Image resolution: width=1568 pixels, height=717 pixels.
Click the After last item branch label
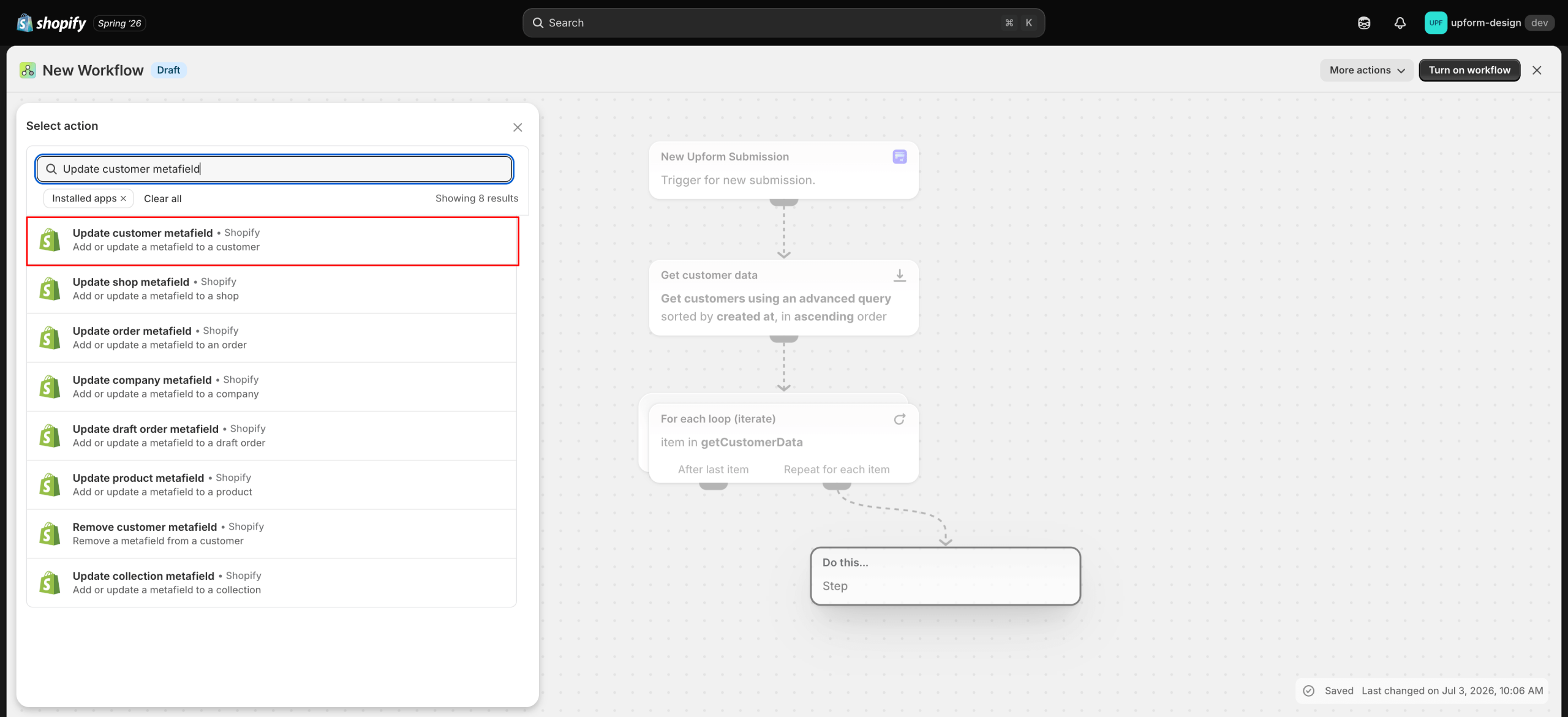713,470
